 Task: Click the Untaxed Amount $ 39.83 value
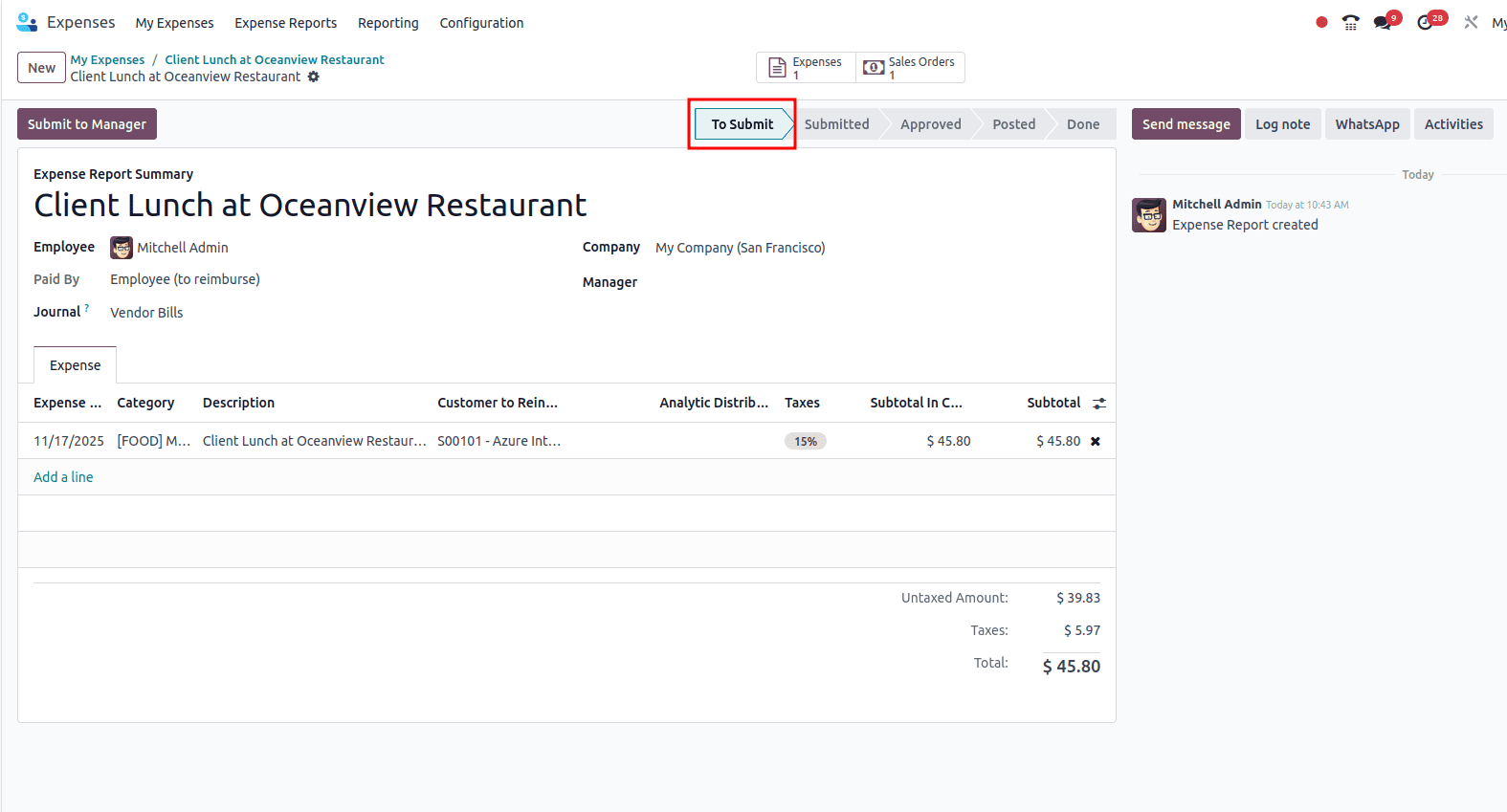point(1078,598)
